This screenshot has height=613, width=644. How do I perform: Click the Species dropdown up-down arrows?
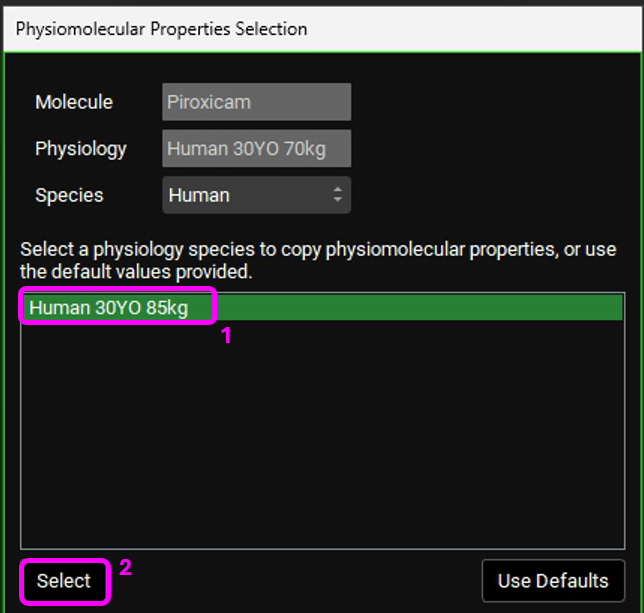click(x=337, y=195)
